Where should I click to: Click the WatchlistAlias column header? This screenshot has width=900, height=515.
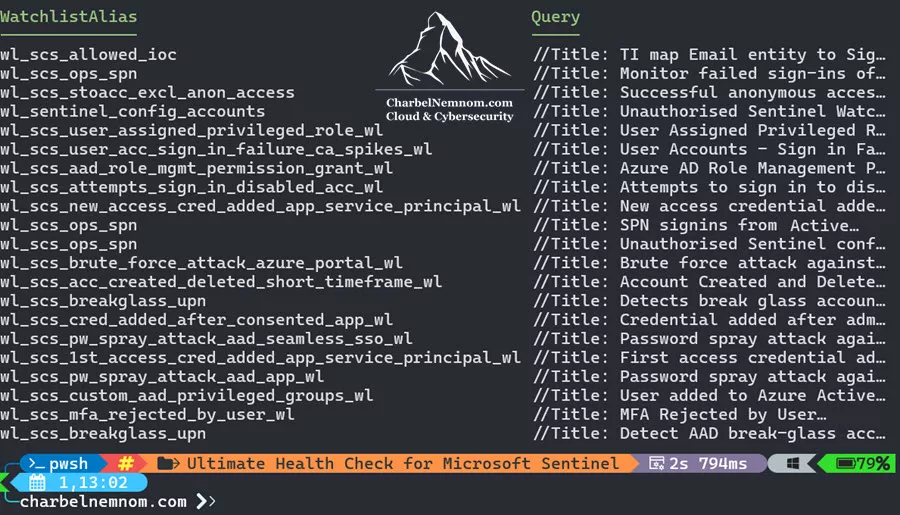(x=68, y=17)
